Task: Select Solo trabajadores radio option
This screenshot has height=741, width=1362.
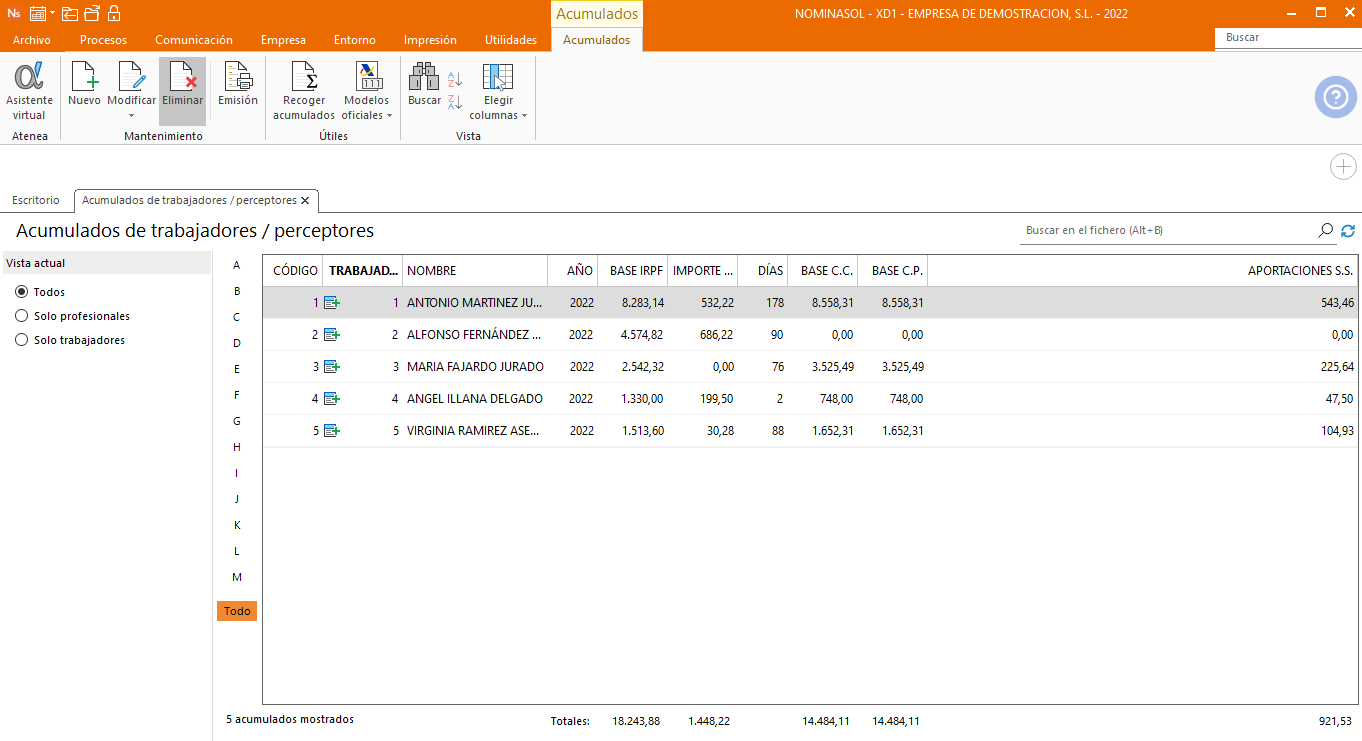Action: (x=22, y=340)
